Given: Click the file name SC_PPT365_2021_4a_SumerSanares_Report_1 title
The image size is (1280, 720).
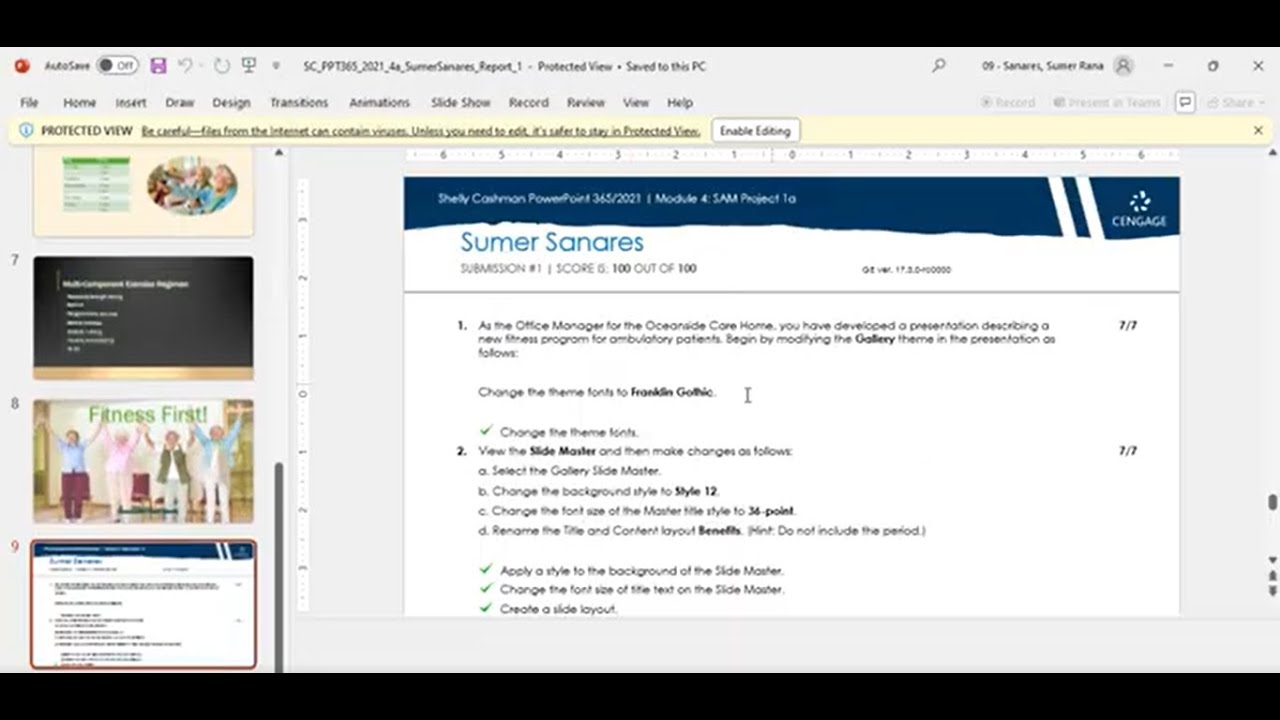Looking at the screenshot, I should tap(413, 66).
